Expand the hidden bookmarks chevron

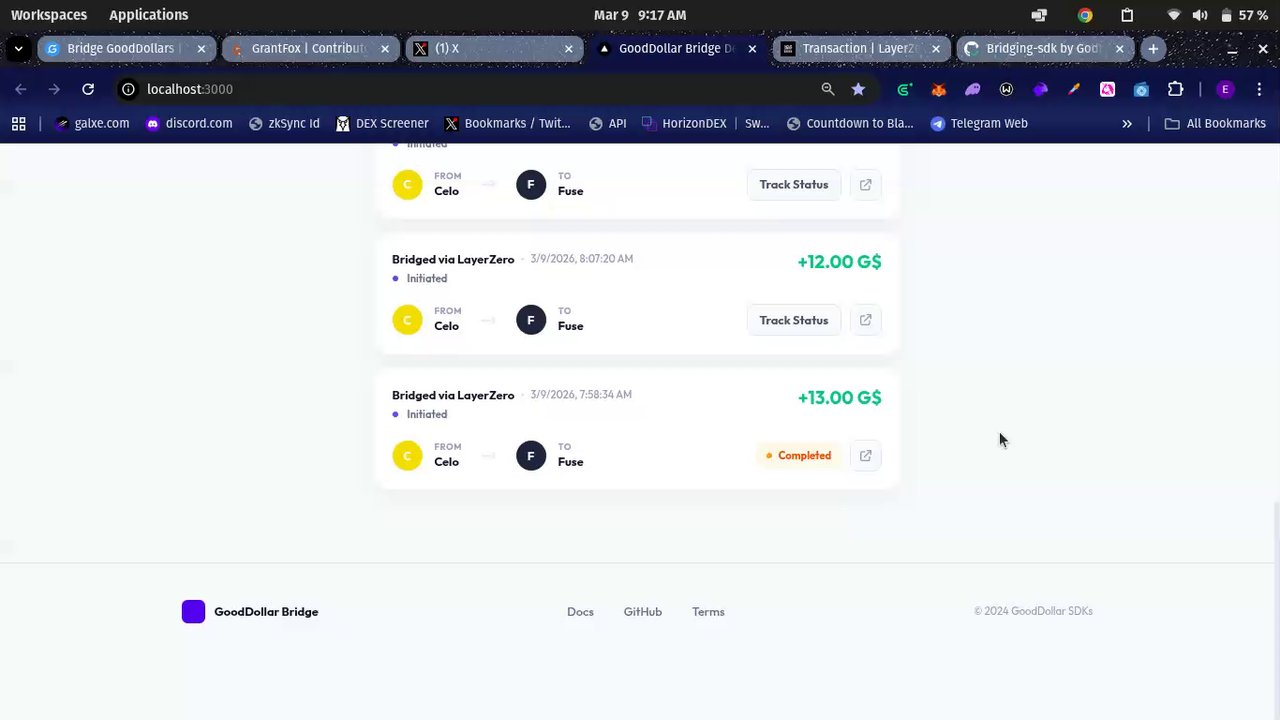click(1127, 124)
